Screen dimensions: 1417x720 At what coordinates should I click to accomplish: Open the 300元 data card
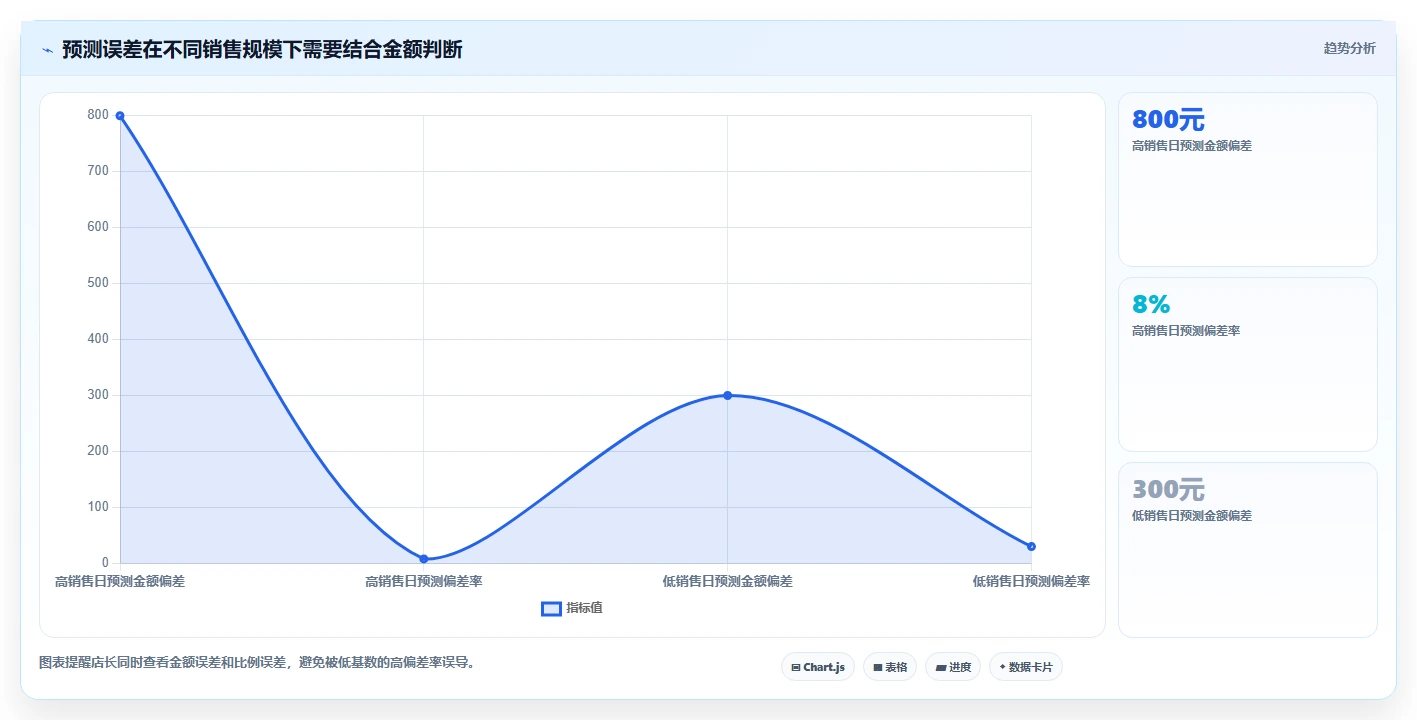click(x=1247, y=549)
